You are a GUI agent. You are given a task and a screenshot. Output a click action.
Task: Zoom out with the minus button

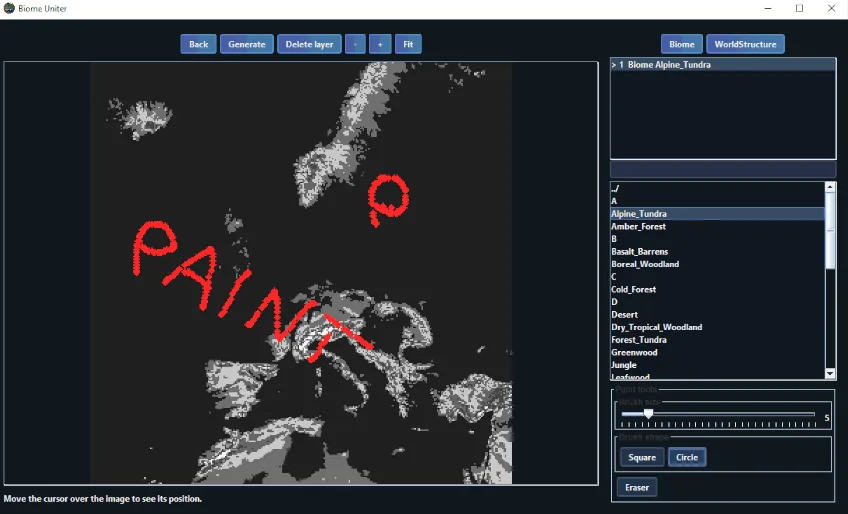(x=355, y=44)
